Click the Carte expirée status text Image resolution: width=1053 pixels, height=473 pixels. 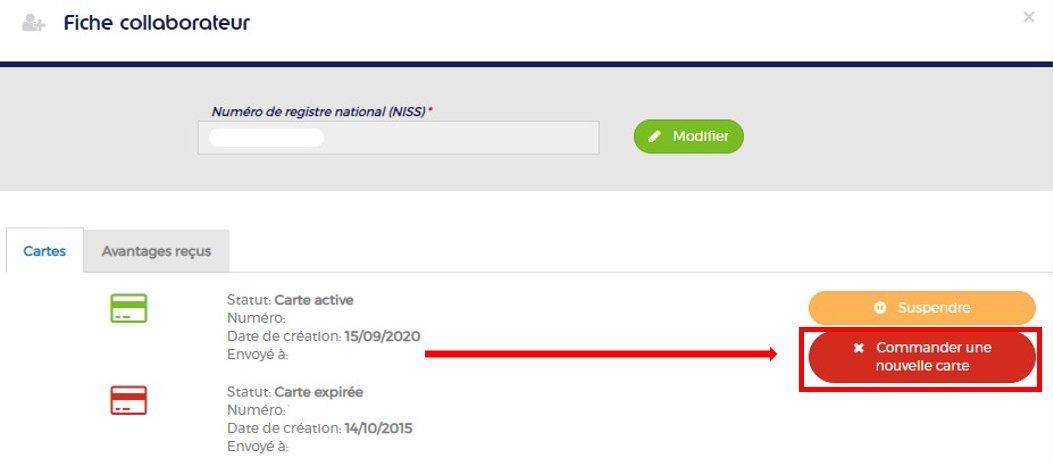(319, 392)
